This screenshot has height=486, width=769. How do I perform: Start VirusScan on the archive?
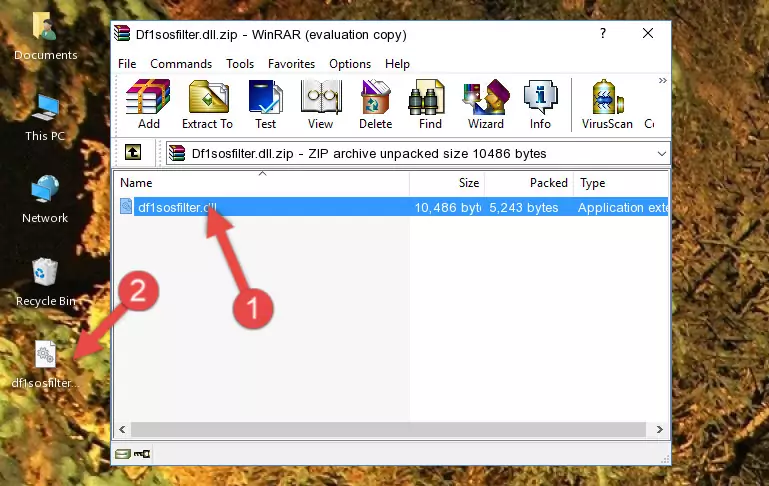tap(607, 104)
